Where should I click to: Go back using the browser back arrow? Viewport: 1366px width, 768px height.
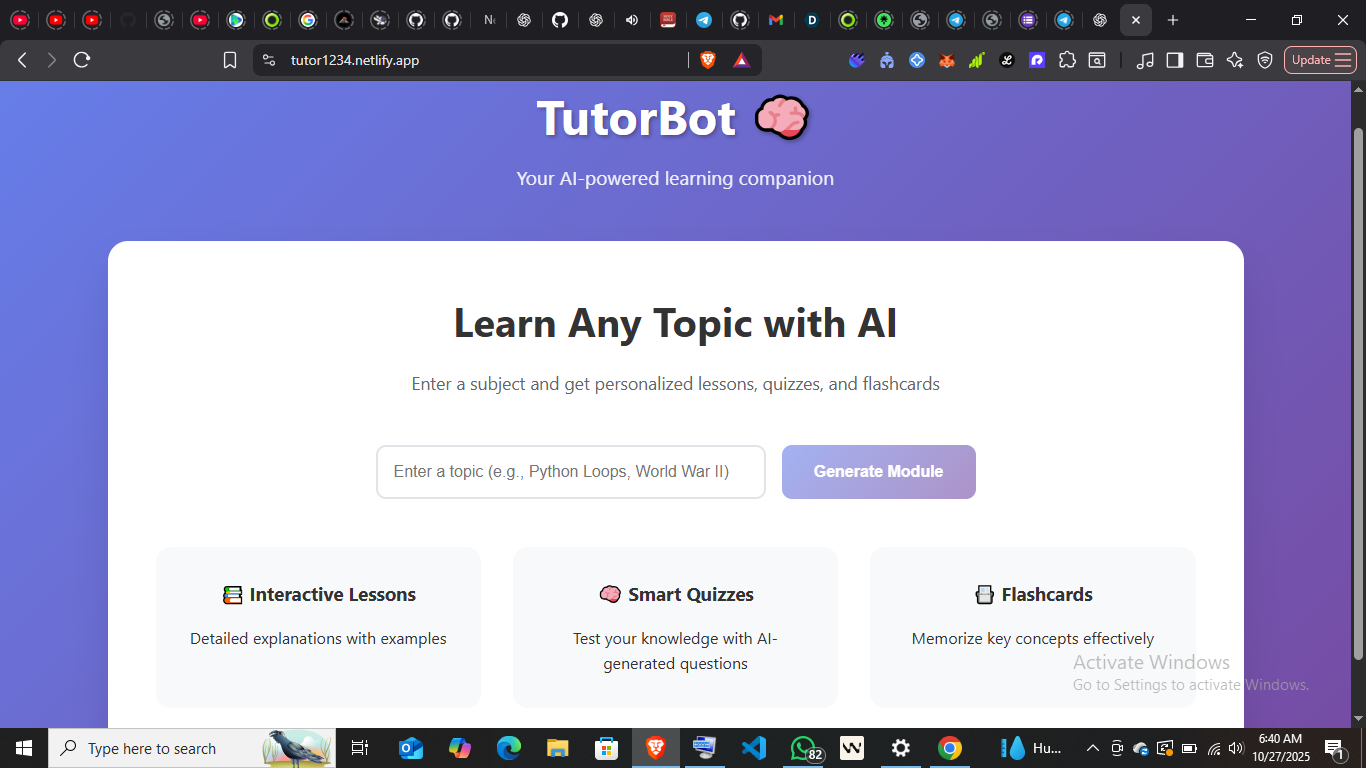pyautogui.click(x=22, y=60)
